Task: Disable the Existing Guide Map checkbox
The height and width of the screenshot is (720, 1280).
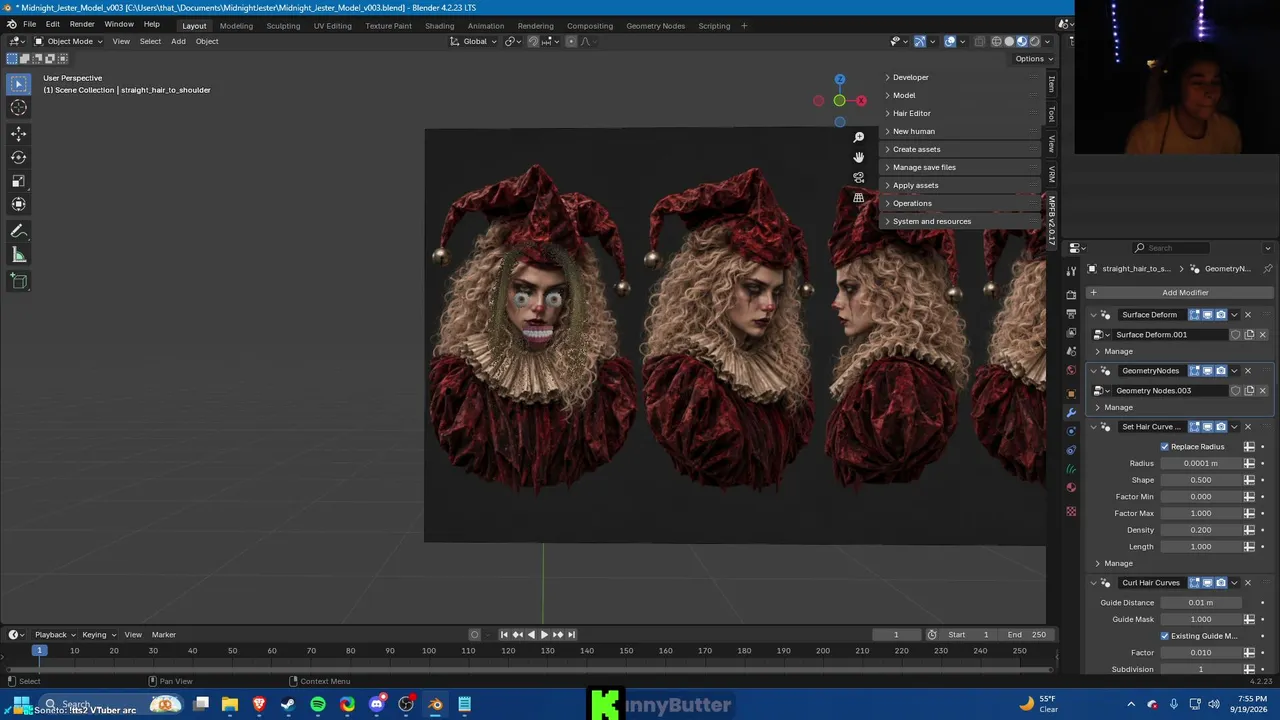Action: click(x=1164, y=636)
